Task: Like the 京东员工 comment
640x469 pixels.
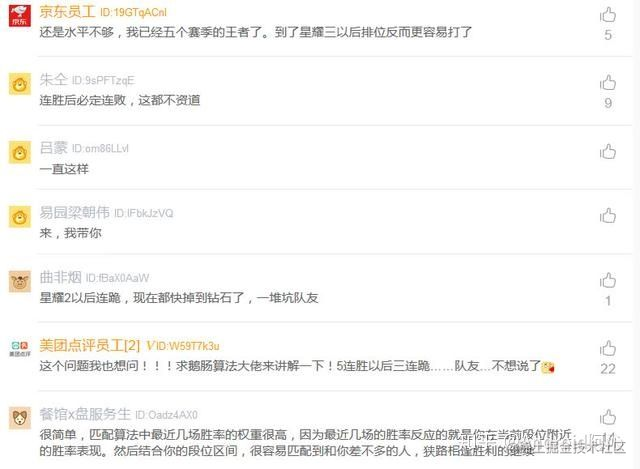Action: click(x=608, y=15)
